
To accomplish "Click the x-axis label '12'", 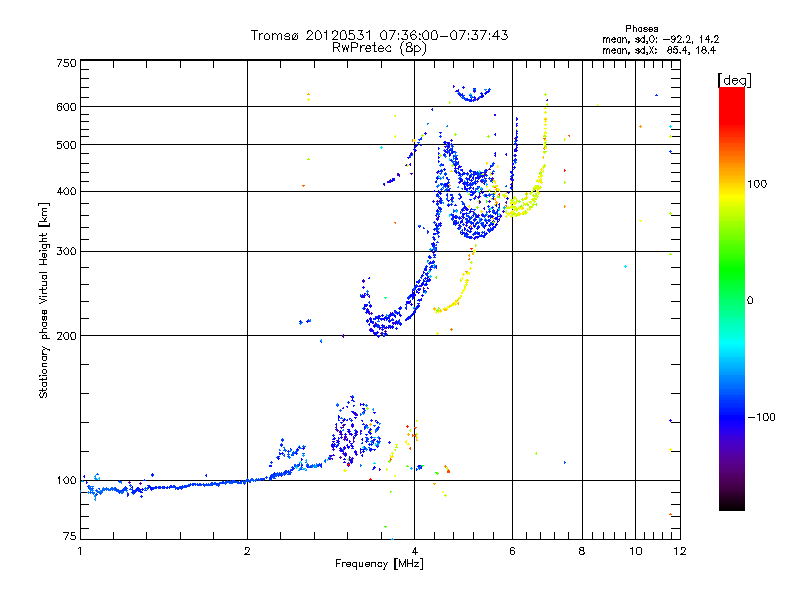I will point(680,551).
